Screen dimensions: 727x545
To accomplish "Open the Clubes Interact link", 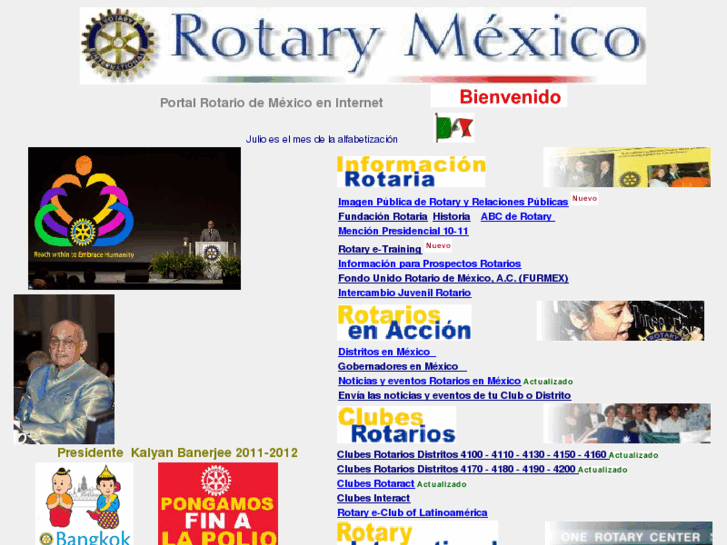I will [x=373, y=498].
